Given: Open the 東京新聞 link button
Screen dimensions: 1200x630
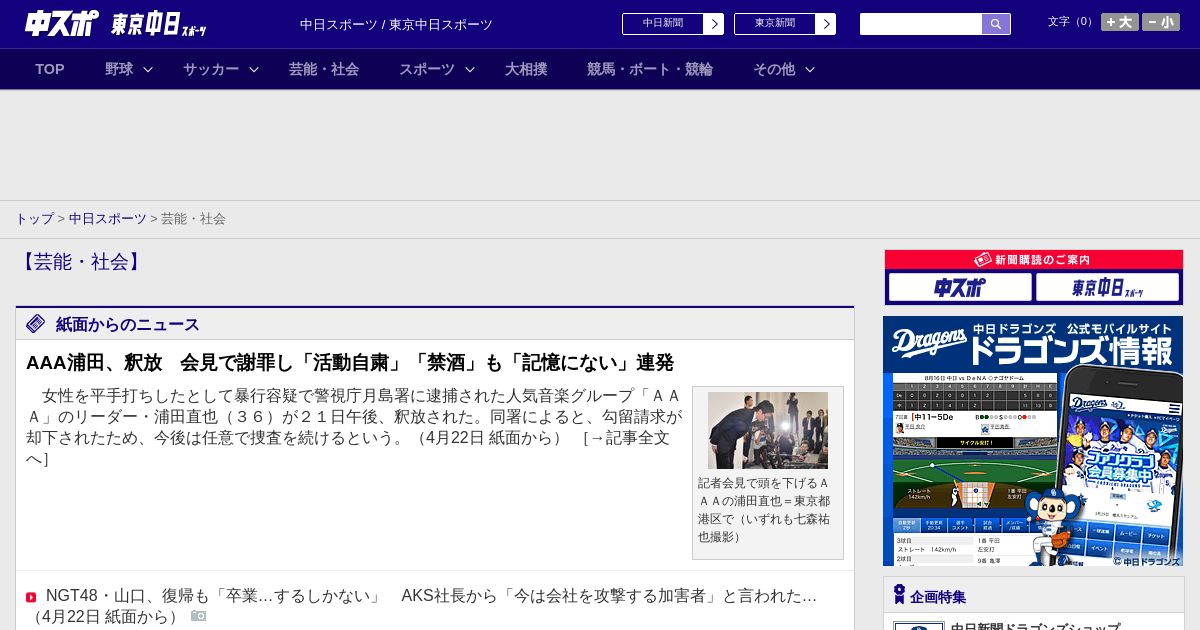Looking at the screenshot, I should click(x=775, y=24).
